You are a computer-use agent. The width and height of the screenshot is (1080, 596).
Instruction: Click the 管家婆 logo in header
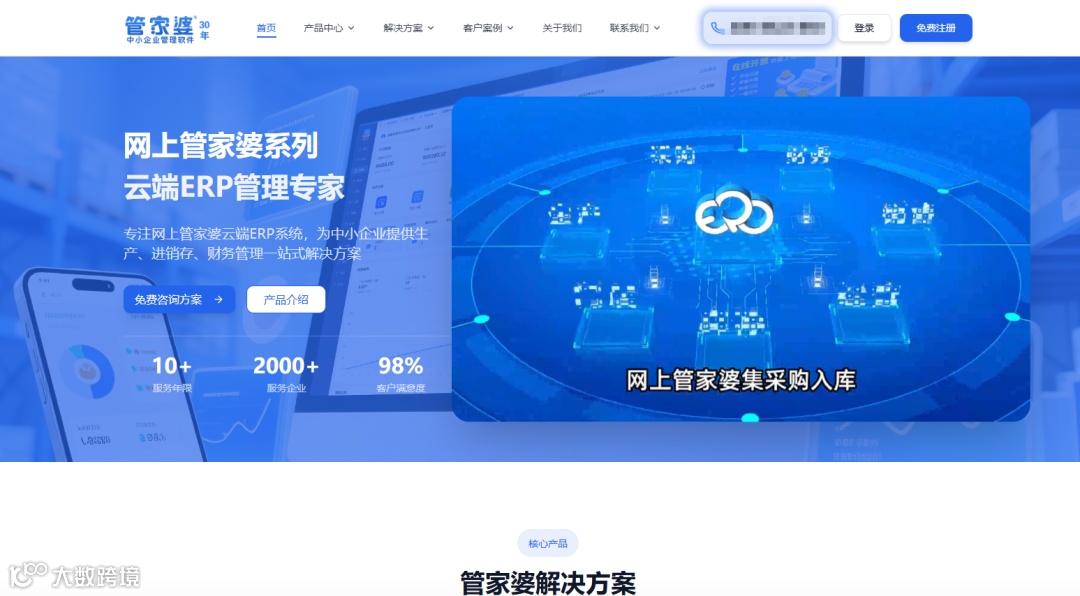pyautogui.click(x=167, y=30)
